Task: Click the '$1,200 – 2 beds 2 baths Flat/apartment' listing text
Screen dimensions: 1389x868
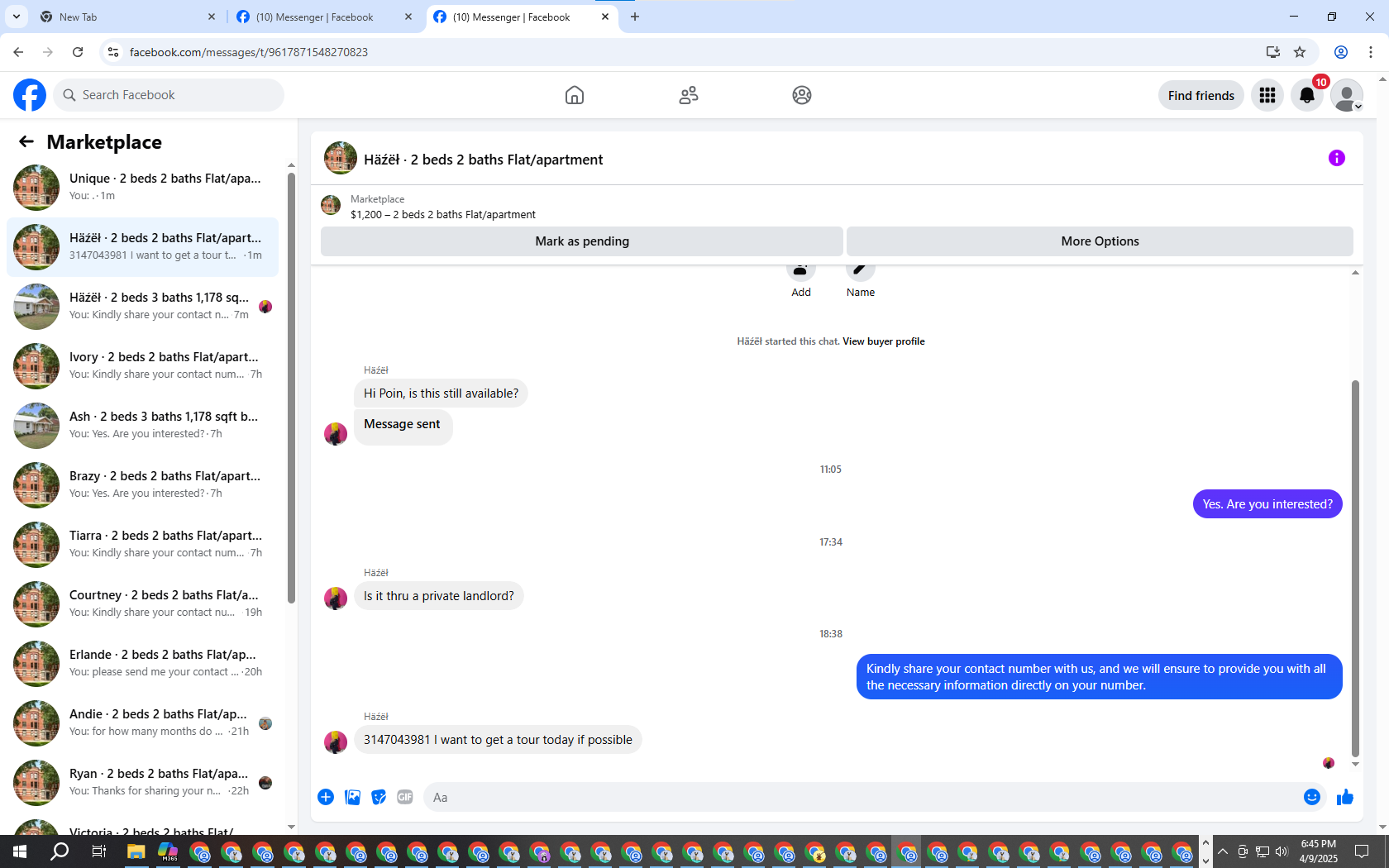Action: [443, 215]
